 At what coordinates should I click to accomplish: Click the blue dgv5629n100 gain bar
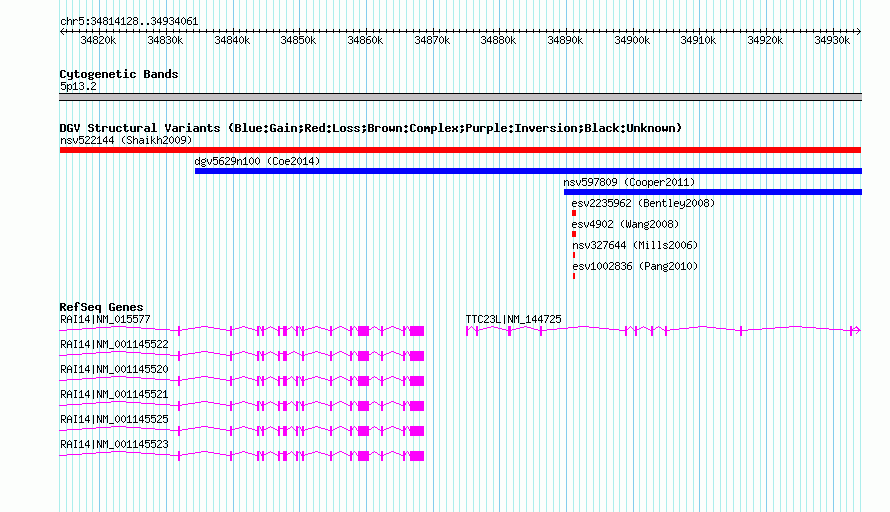pos(528,171)
